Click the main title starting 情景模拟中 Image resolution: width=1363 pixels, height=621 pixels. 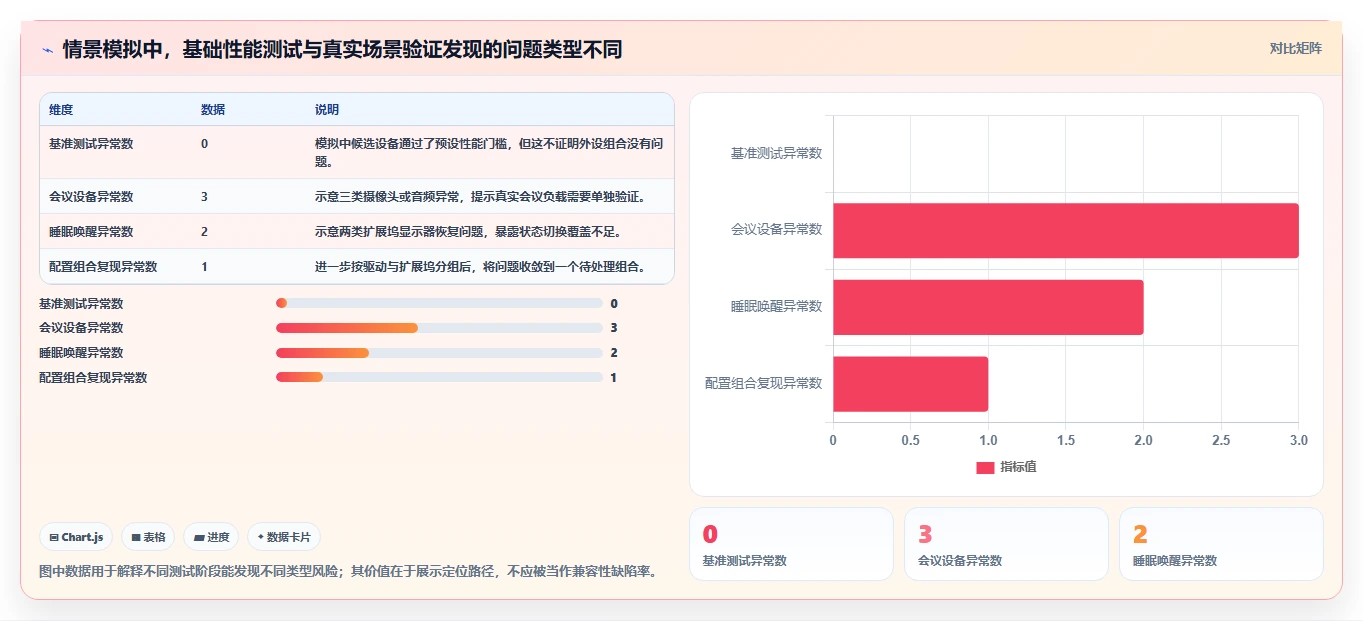coord(342,49)
